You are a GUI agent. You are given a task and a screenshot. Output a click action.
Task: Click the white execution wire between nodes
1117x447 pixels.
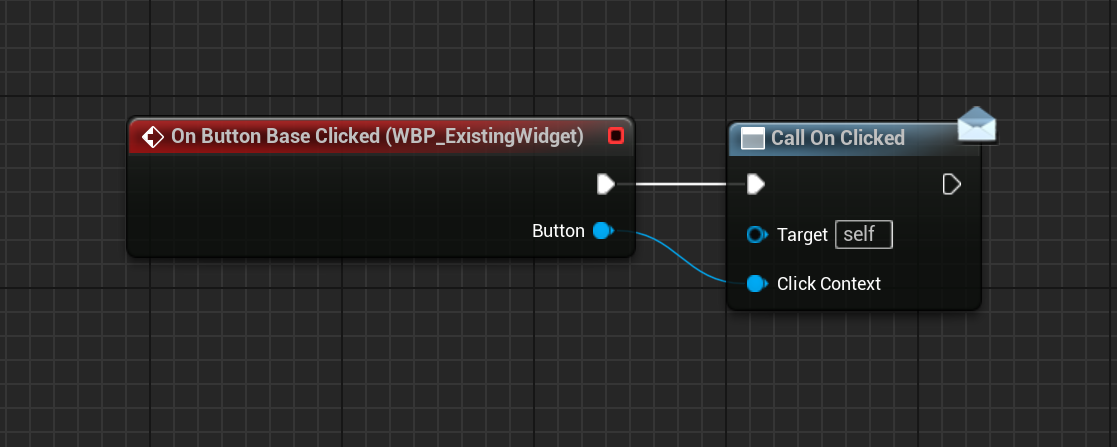(x=681, y=185)
